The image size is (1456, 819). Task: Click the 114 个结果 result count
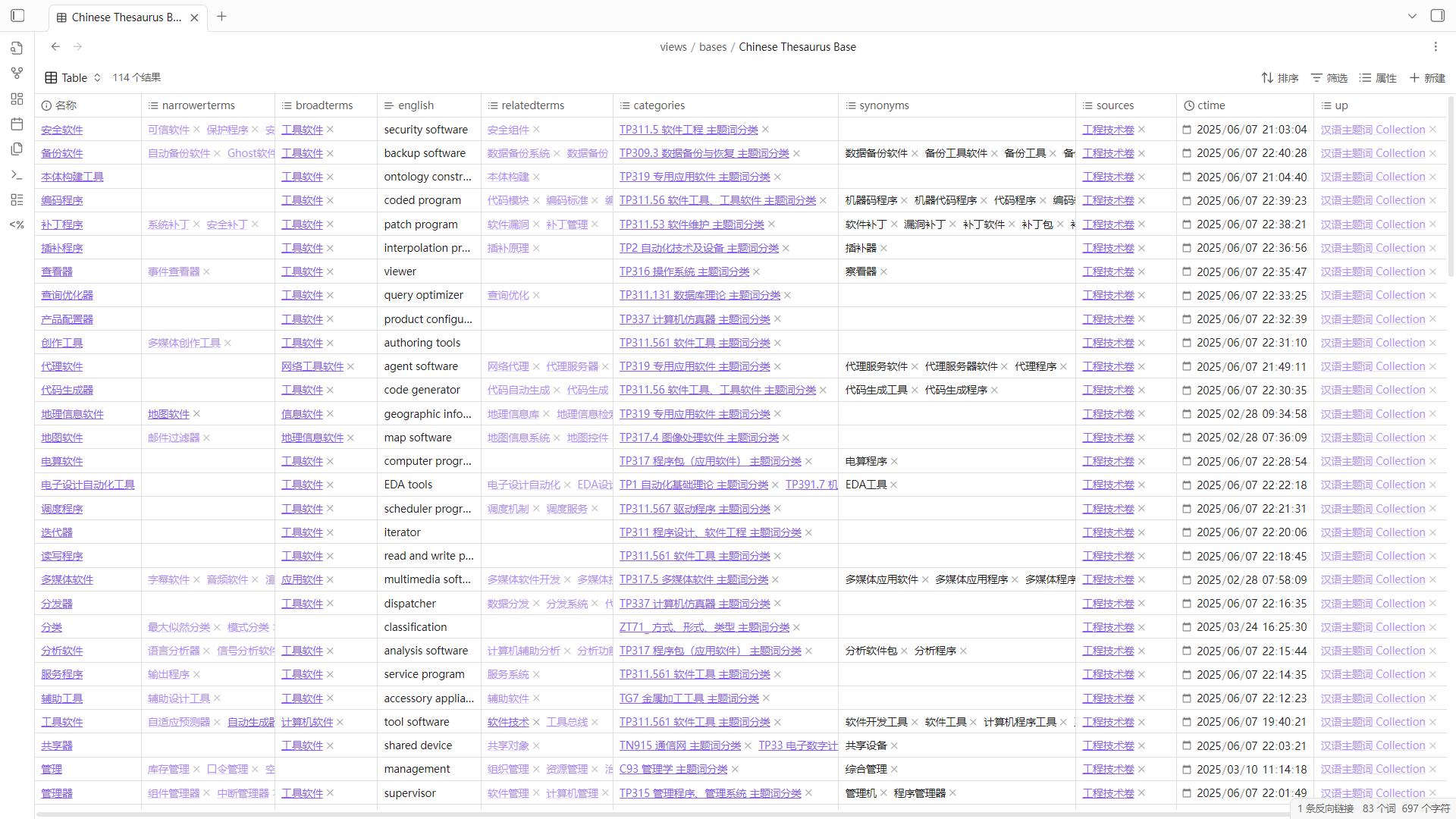click(x=136, y=77)
